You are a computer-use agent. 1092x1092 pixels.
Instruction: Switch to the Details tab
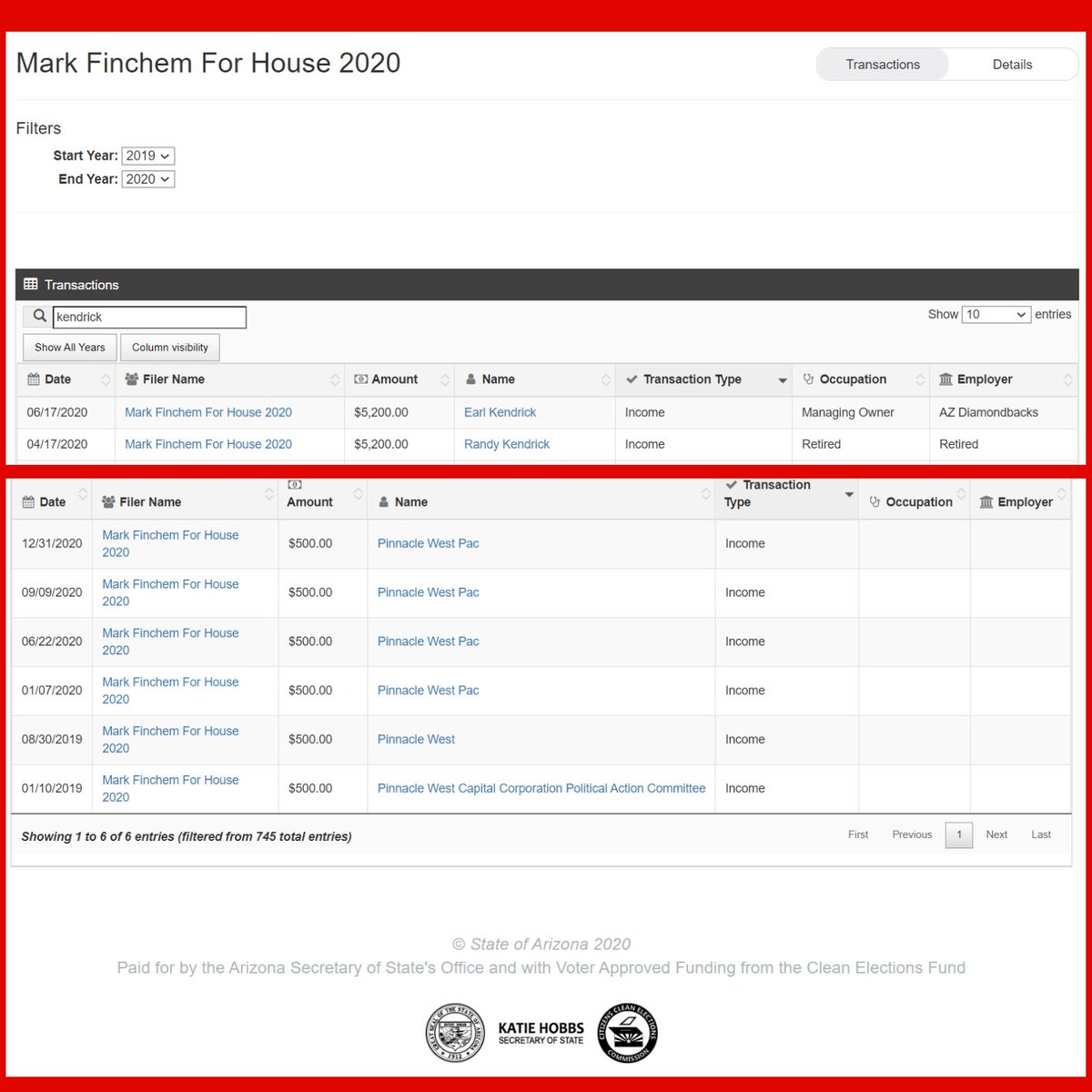1012,65
